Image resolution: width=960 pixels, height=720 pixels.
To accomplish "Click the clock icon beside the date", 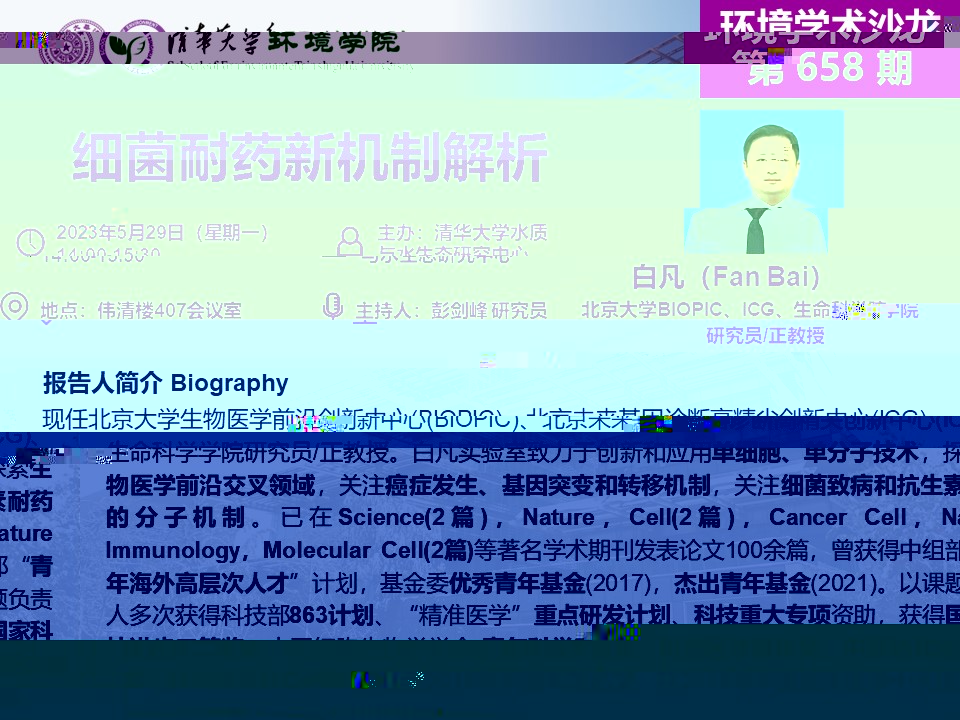I will pyautogui.click(x=30, y=243).
